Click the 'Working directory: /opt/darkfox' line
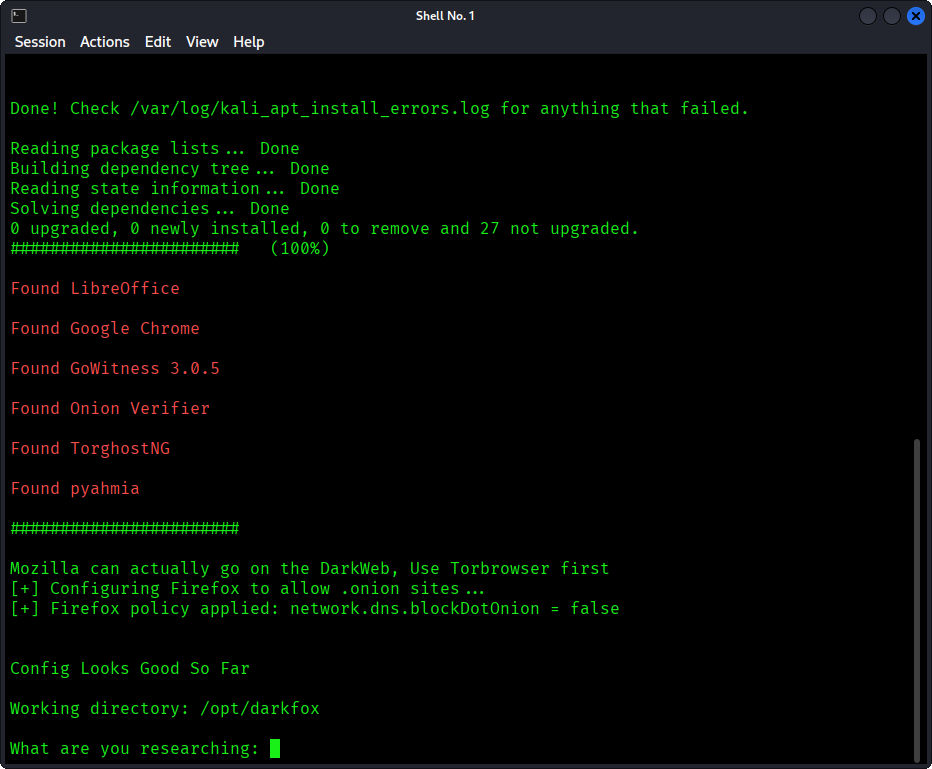Screen dimensions: 932x769 coord(165,708)
